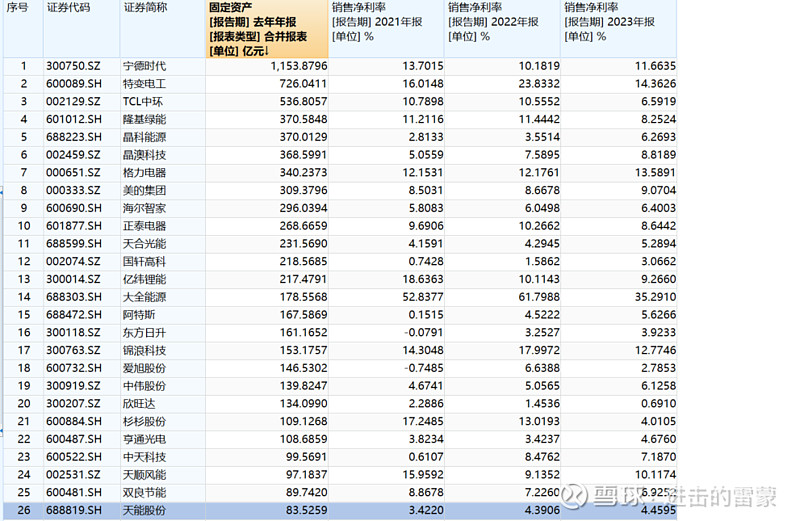Select the 宁德时代 name cell

(144, 66)
